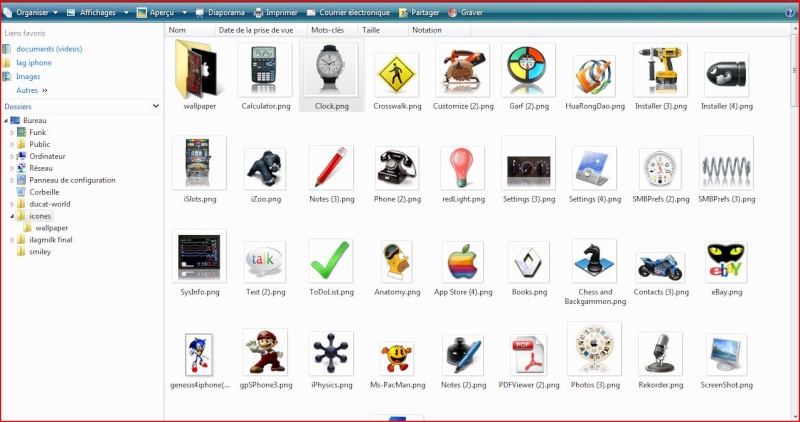The width and height of the screenshot is (800, 422).
Task: Select the Notes (3).png pencil icon
Action: click(331, 167)
